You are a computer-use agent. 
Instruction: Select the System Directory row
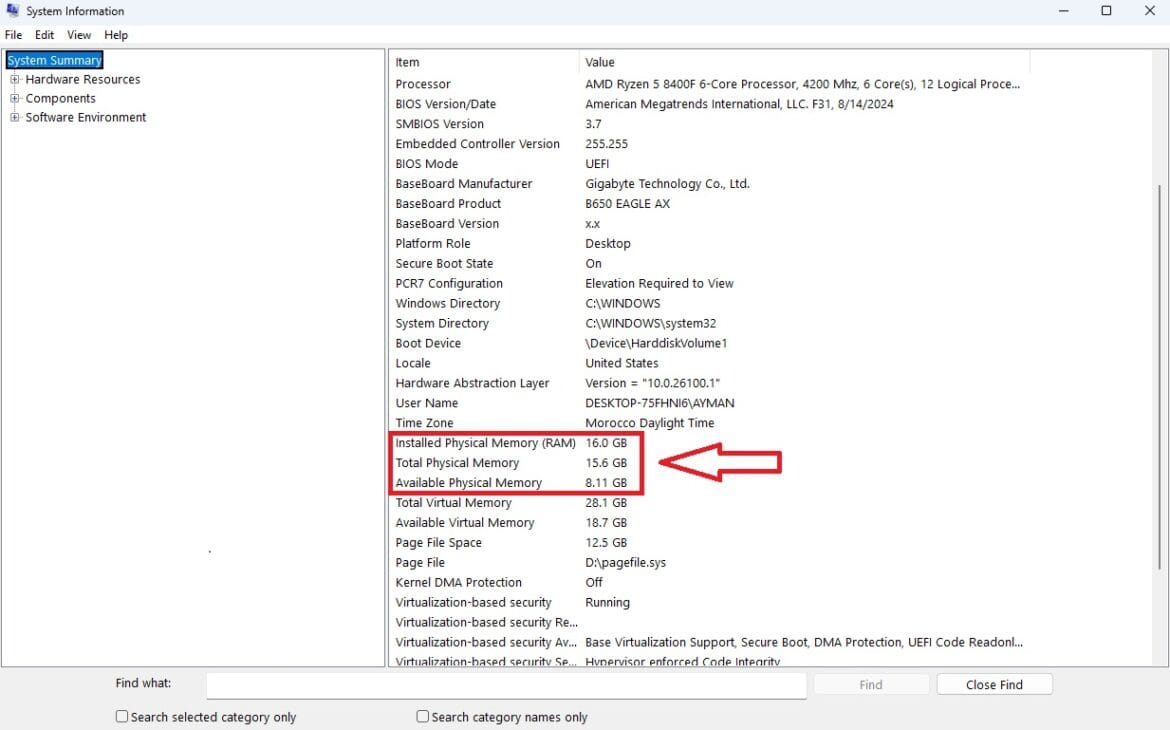click(x=709, y=323)
